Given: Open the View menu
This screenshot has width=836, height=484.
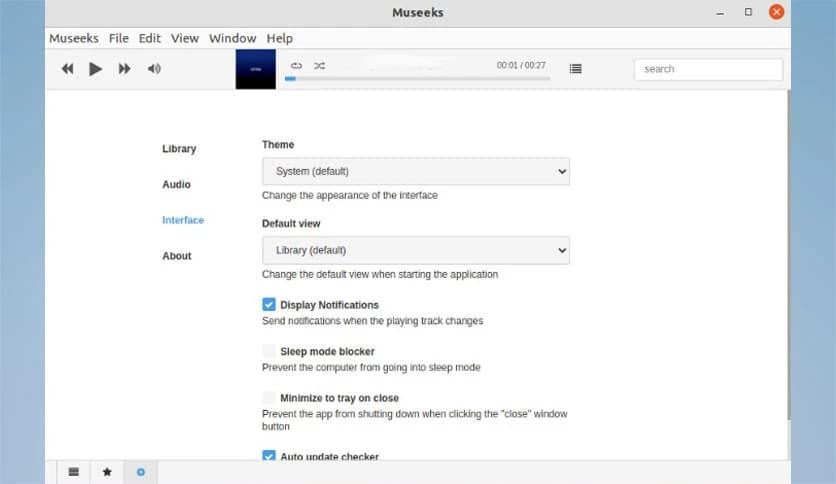Looking at the screenshot, I should [x=185, y=38].
